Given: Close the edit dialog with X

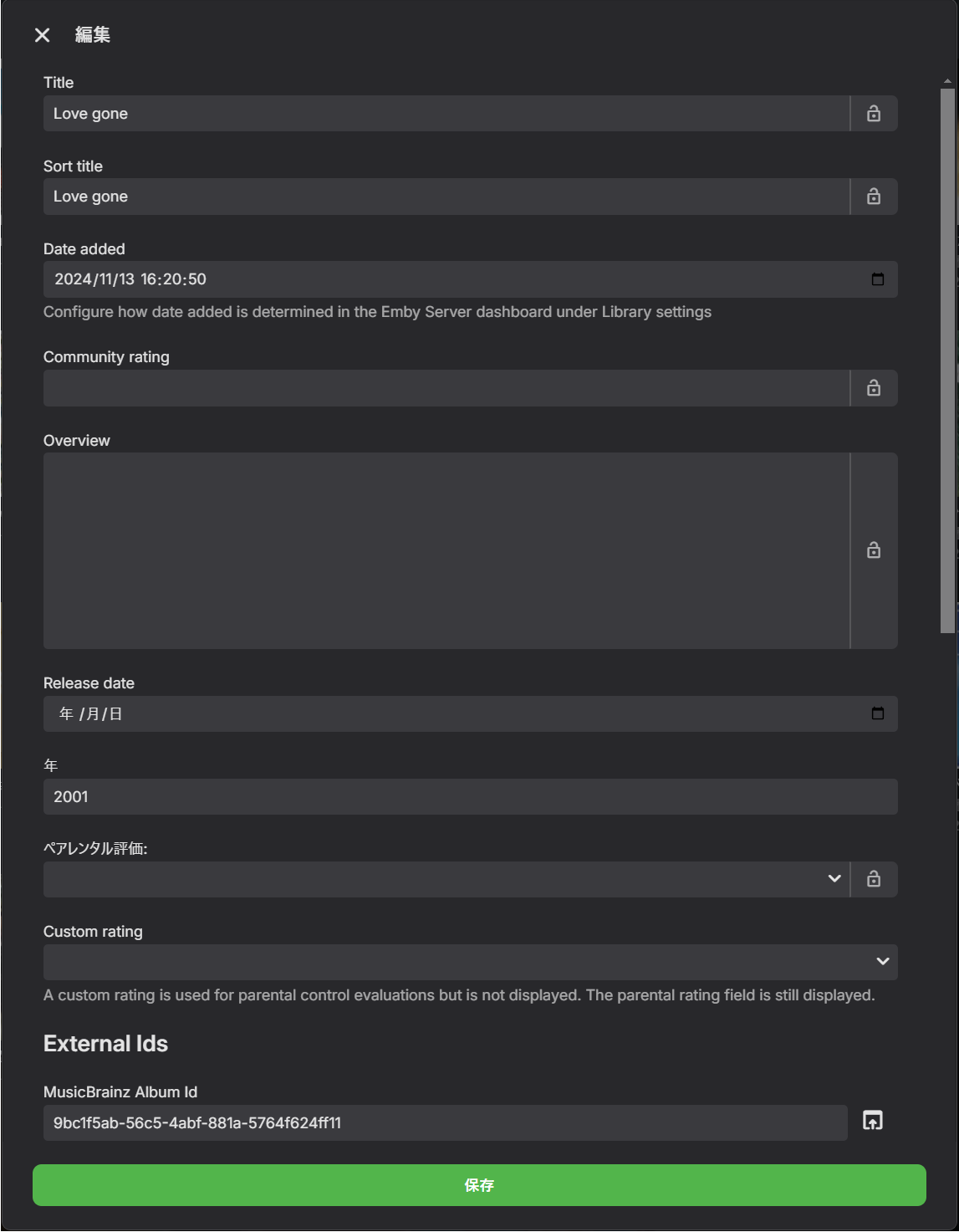Looking at the screenshot, I should pos(43,34).
